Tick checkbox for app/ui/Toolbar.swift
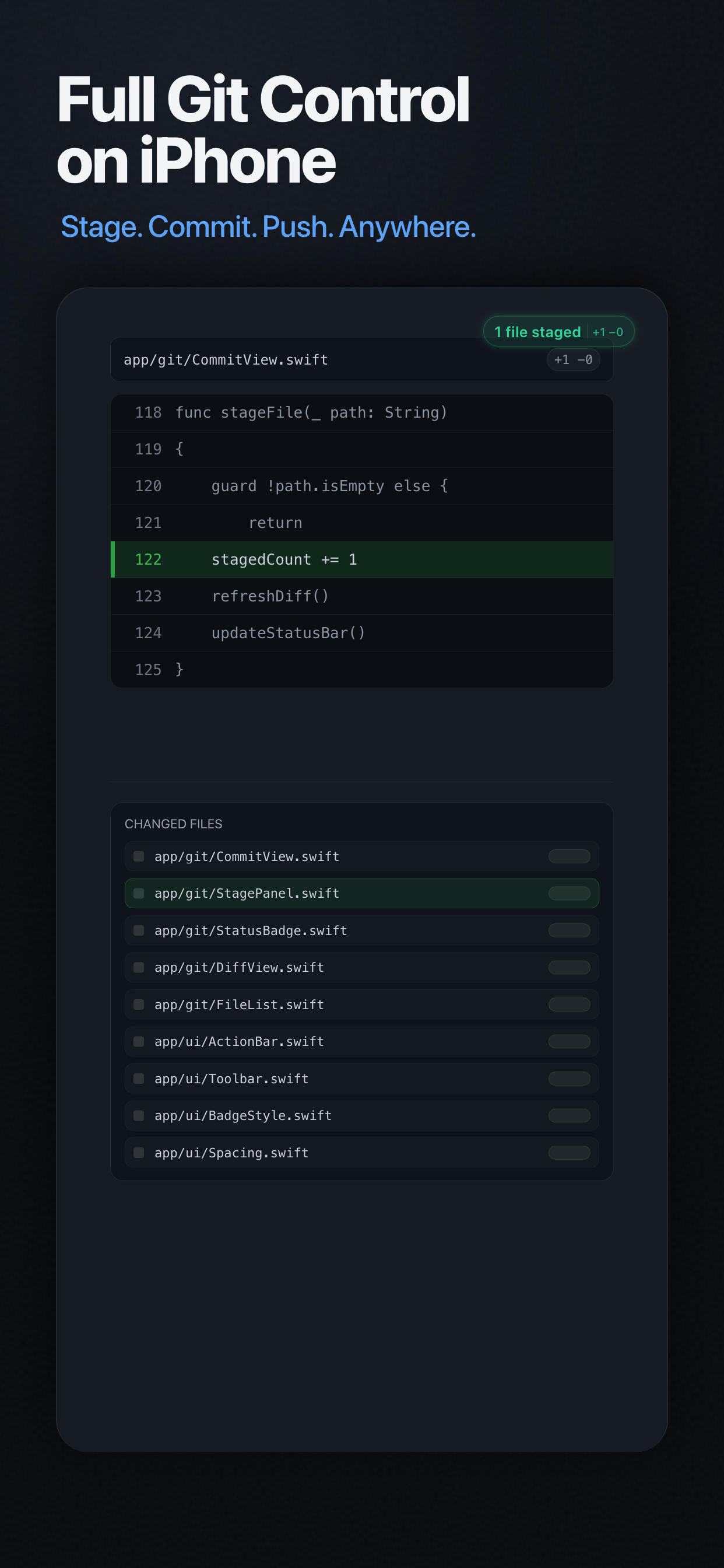The image size is (724, 1568). tap(139, 1079)
